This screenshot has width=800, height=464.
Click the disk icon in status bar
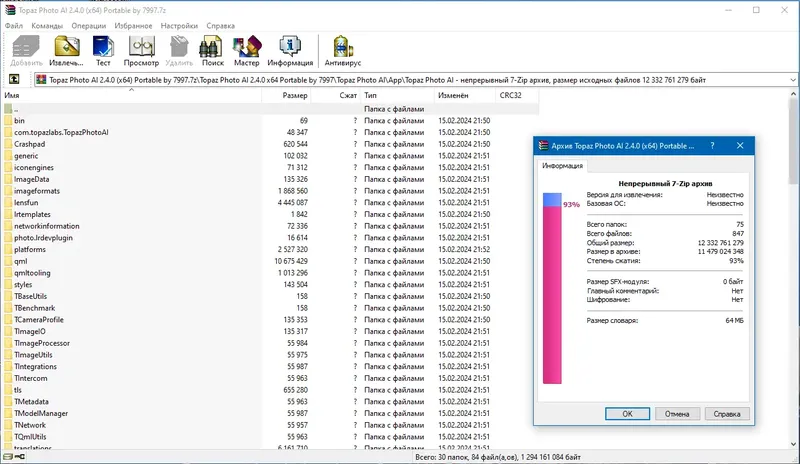[8, 456]
